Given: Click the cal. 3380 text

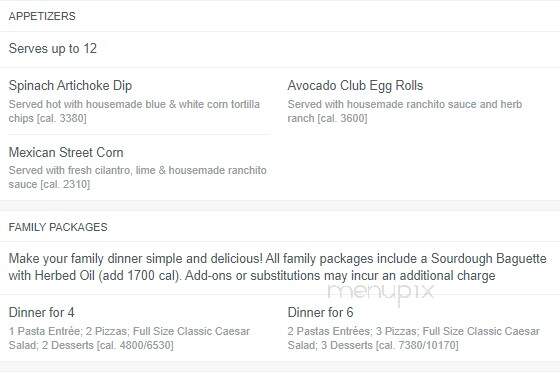Looking at the screenshot, I should click(x=61, y=118).
